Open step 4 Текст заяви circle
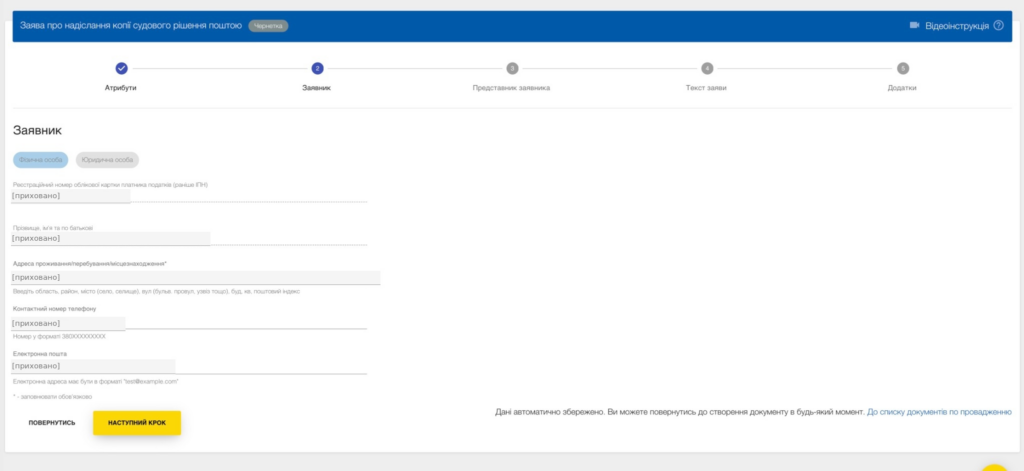This screenshot has height=471, width=1024. tap(707, 68)
